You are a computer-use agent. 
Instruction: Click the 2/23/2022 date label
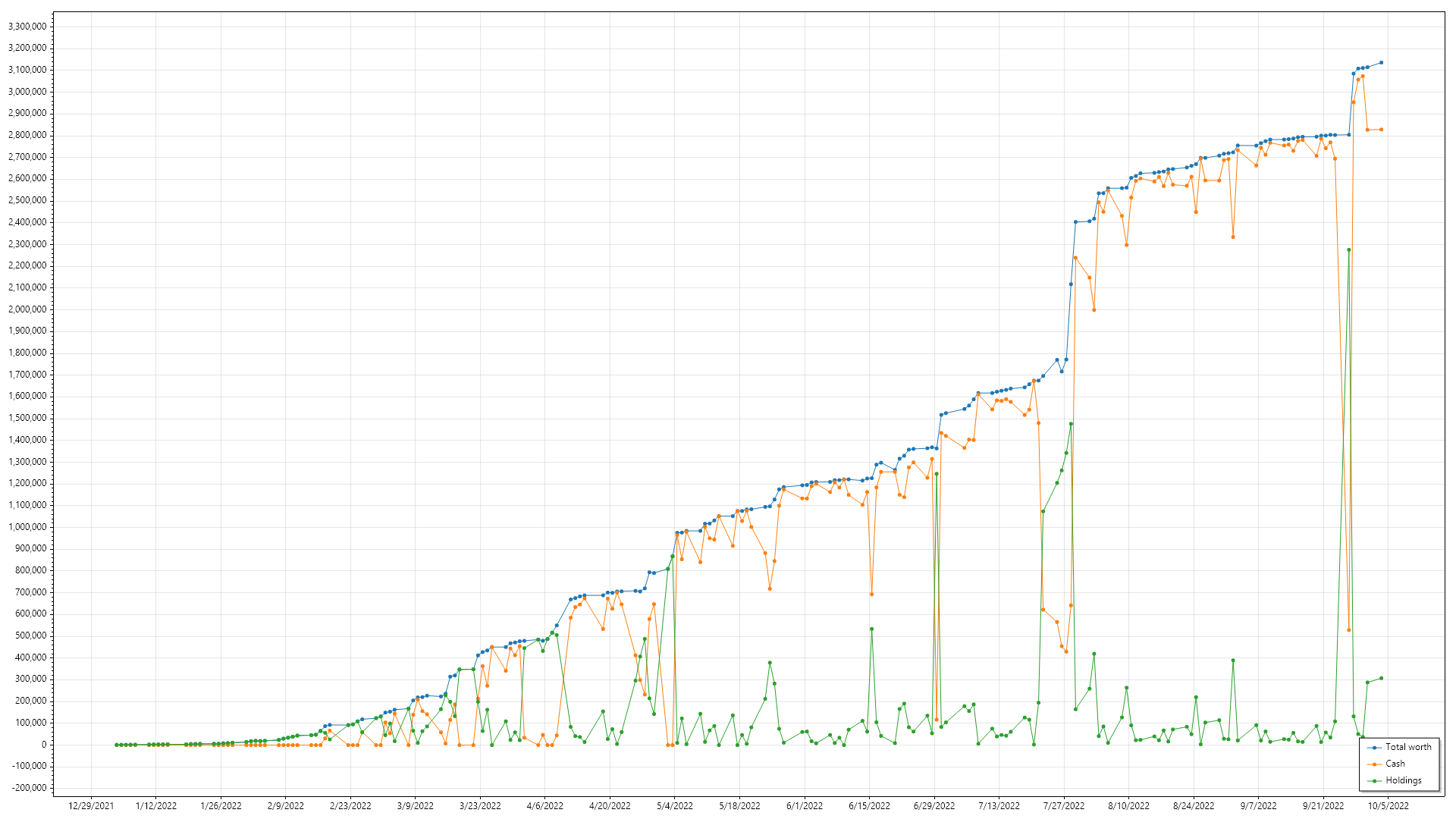pos(350,806)
